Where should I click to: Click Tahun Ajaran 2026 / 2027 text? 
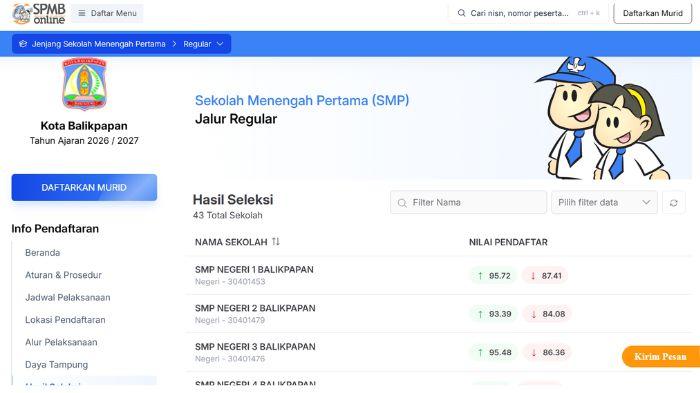click(84, 141)
